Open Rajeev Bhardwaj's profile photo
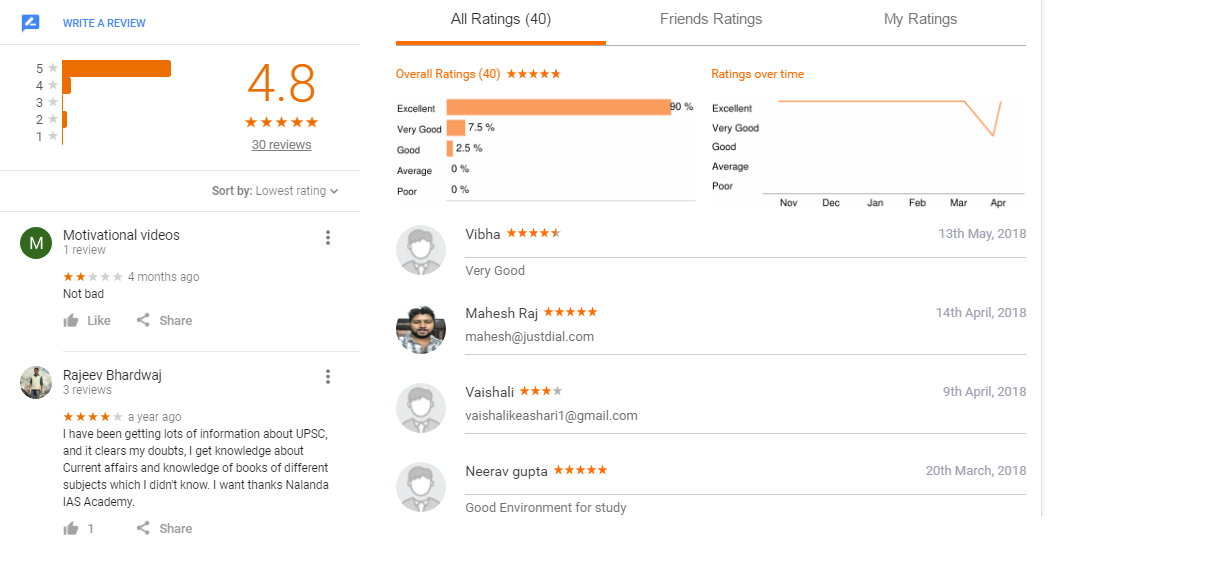Image resolution: width=1230 pixels, height=576 pixels. pos(36,383)
